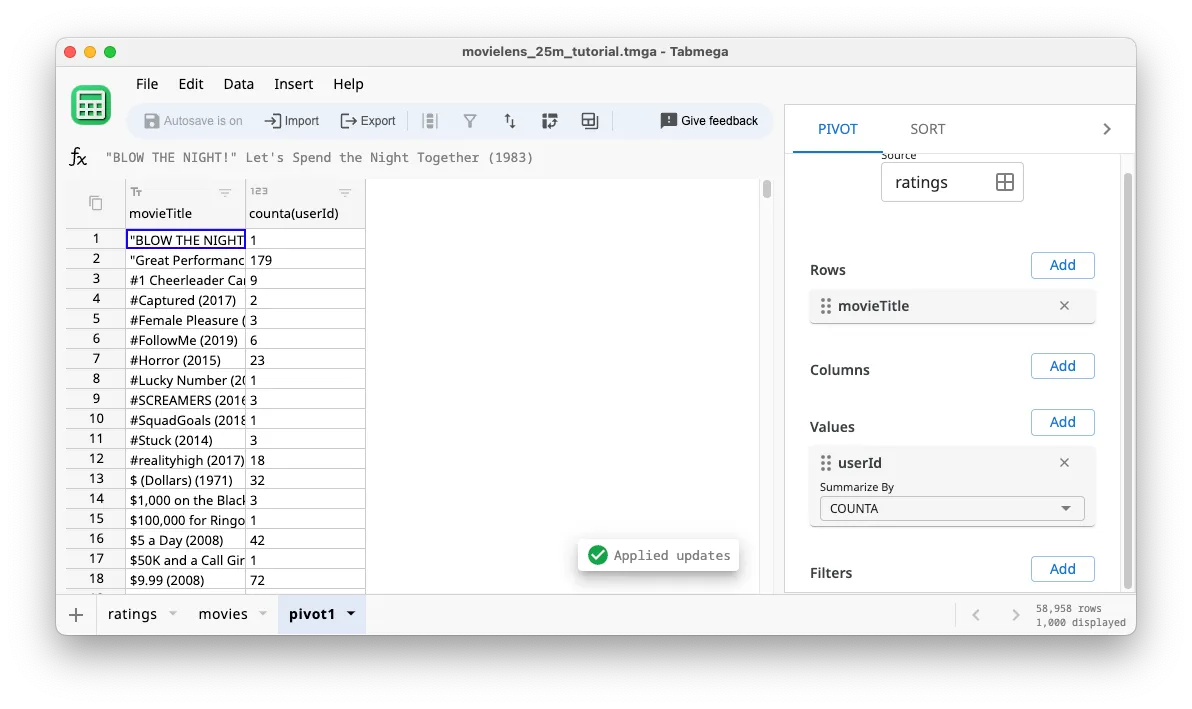Add a new sheet with the plus button
This screenshot has width=1192, height=709.
pyautogui.click(x=76, y=614)
